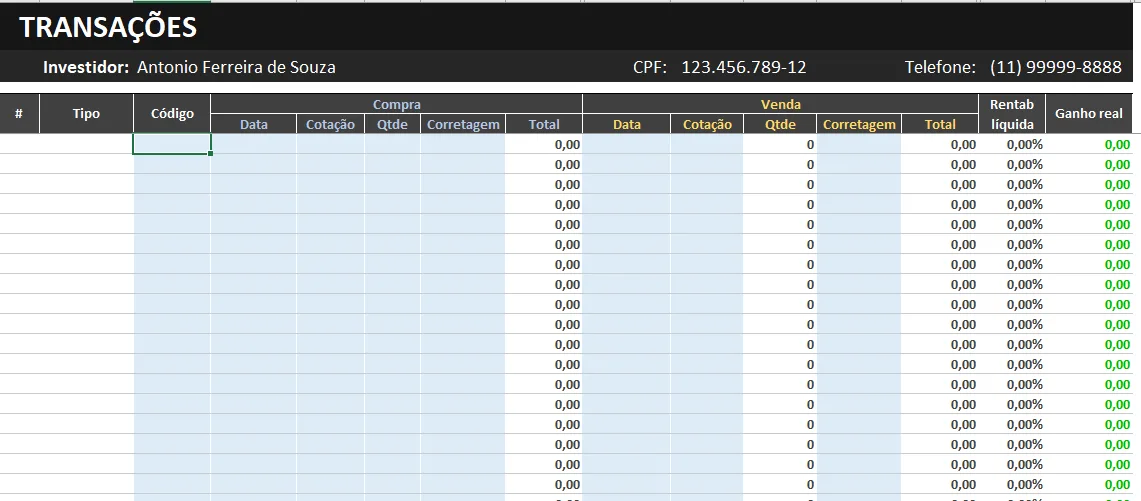Select the Ganho real column header

tap(1089, 114)
